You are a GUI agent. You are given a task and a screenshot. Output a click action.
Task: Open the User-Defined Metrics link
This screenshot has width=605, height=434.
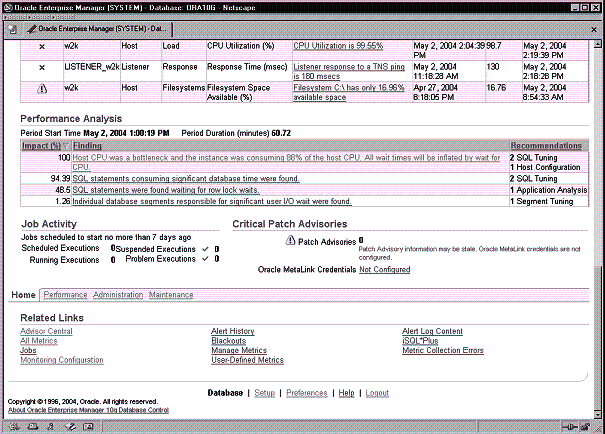(x=247, y=360)
